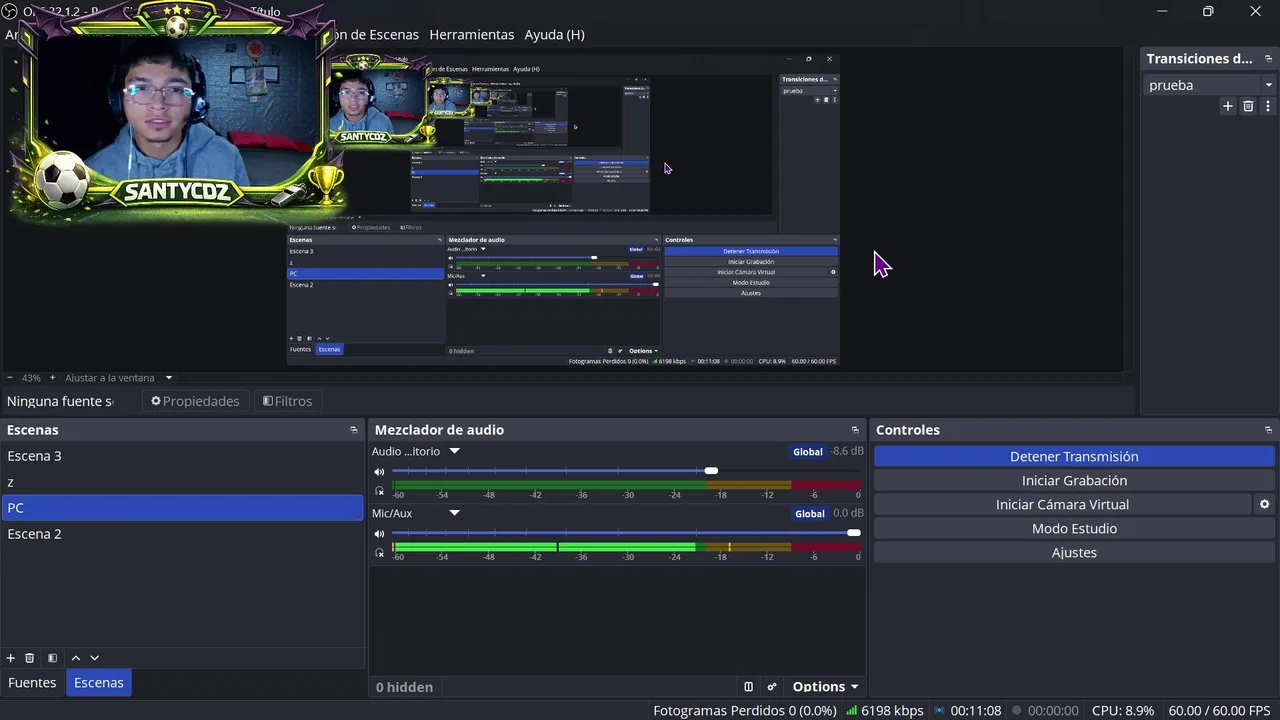
Task: Click the desktop audio volume slider handle
Action: click(711, 471)
